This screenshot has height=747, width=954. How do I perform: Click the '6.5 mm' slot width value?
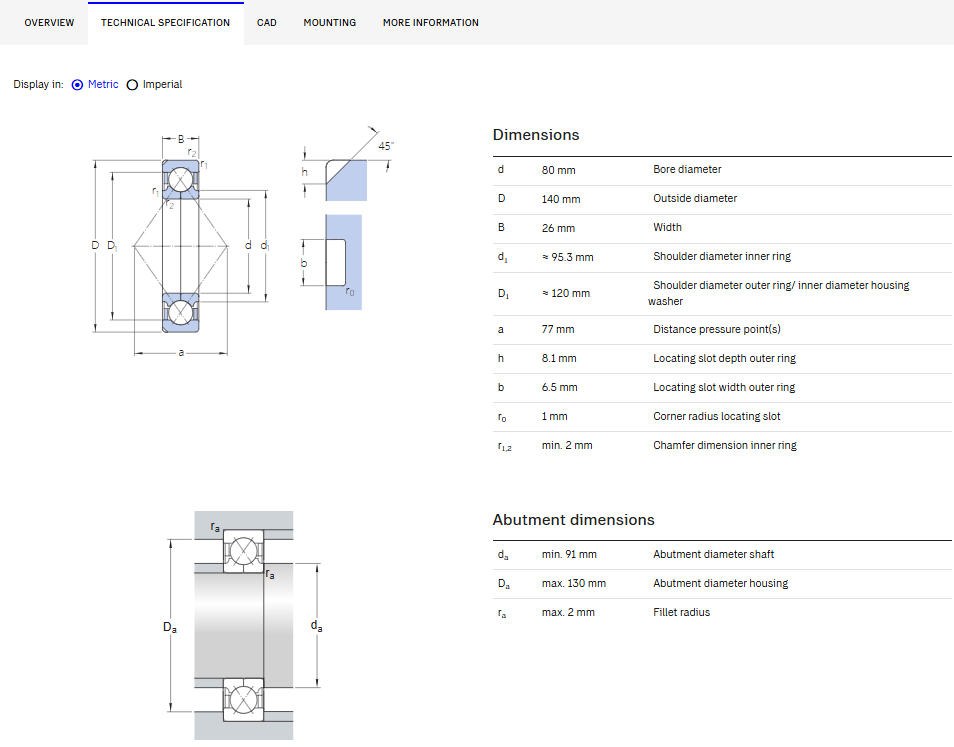(560, 387)
